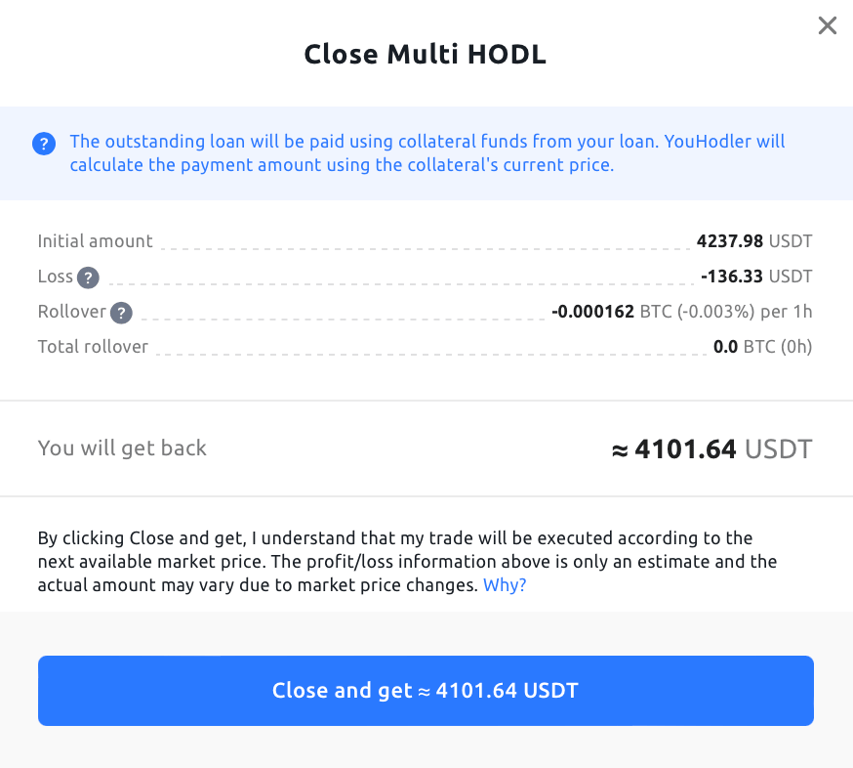This screenshot has width=853, height=768.
Task: Select the Total rollover row
Action: tap(93, 347)
